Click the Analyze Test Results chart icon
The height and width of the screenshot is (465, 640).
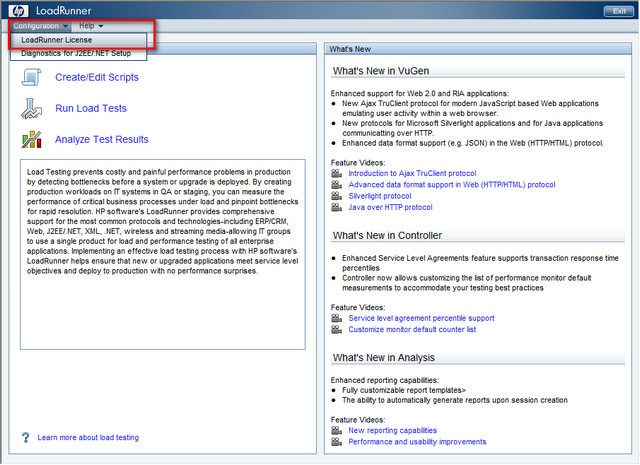click(31, 140)
